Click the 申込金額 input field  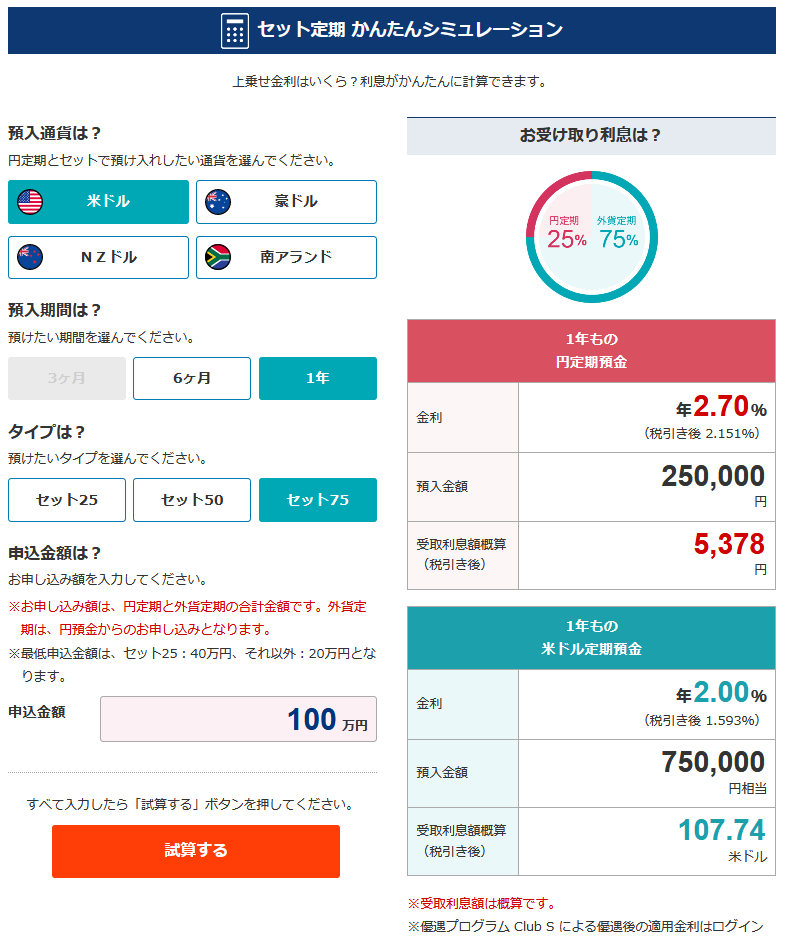[x=239, y=719]
